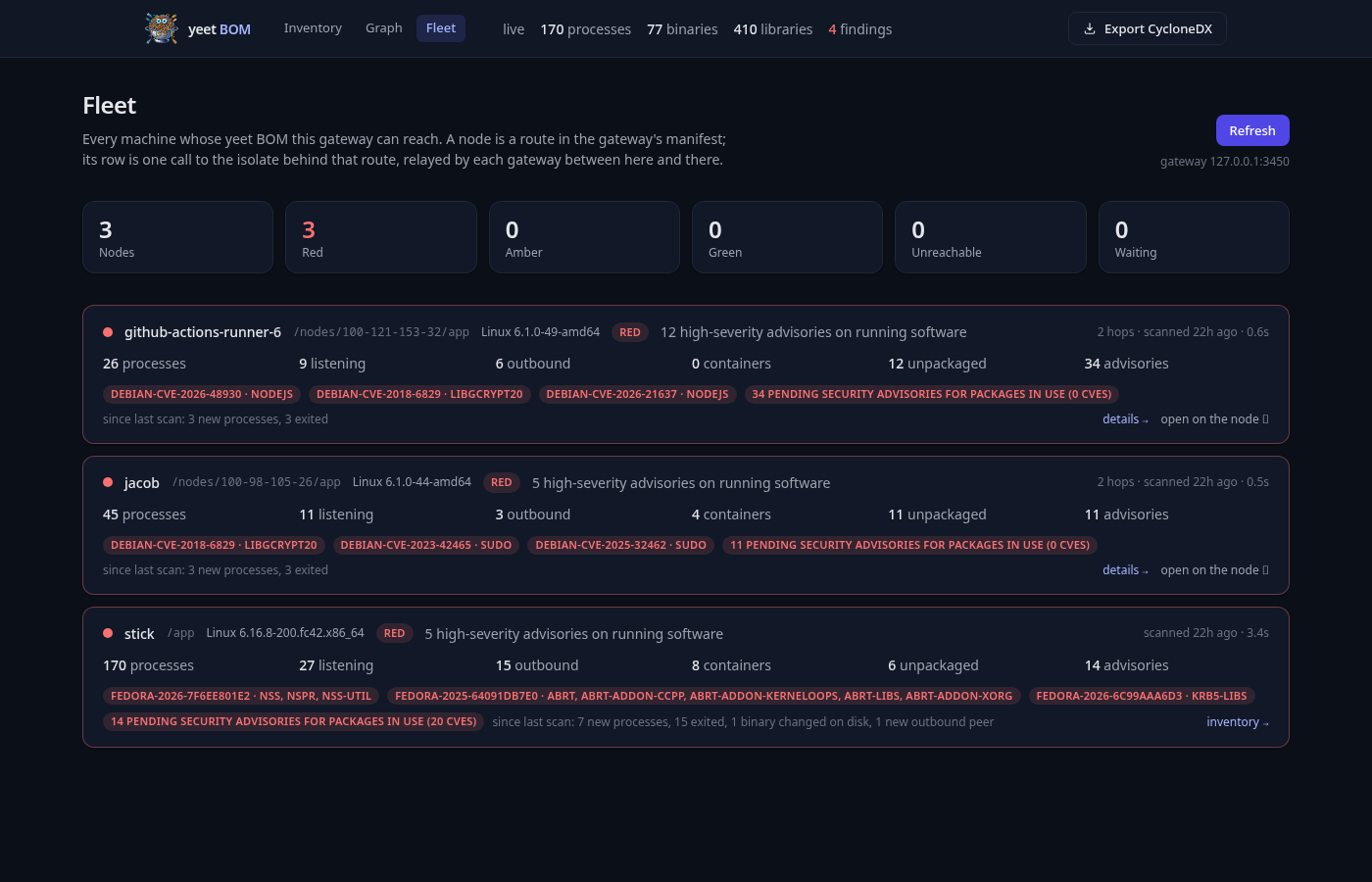1372x882 pixels.
Task: Click RED badge on github-actions-runner-6 row
Action: [630, 332]
